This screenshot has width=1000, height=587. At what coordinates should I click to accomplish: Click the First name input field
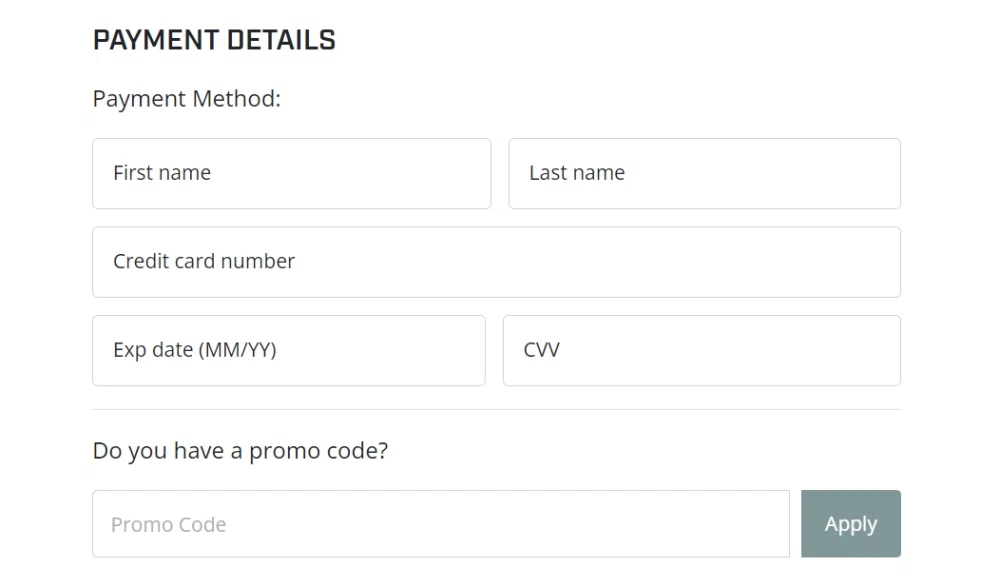[291, 173]
